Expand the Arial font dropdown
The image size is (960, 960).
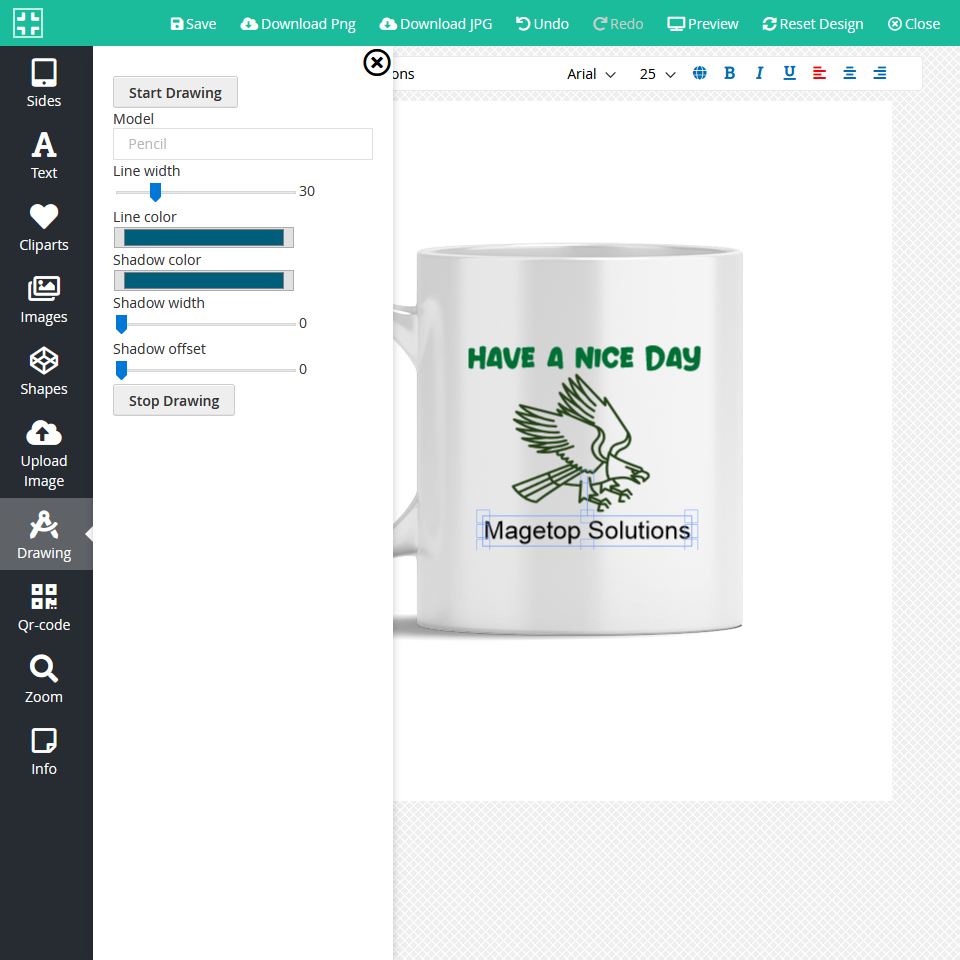[x=591, y=74]
